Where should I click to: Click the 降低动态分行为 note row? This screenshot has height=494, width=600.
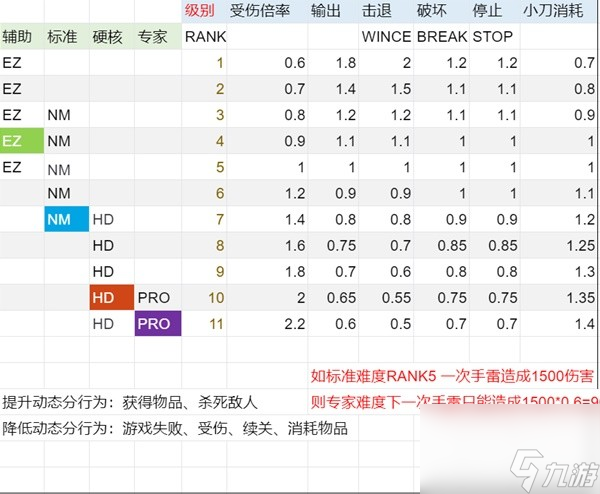pos(175,428)
